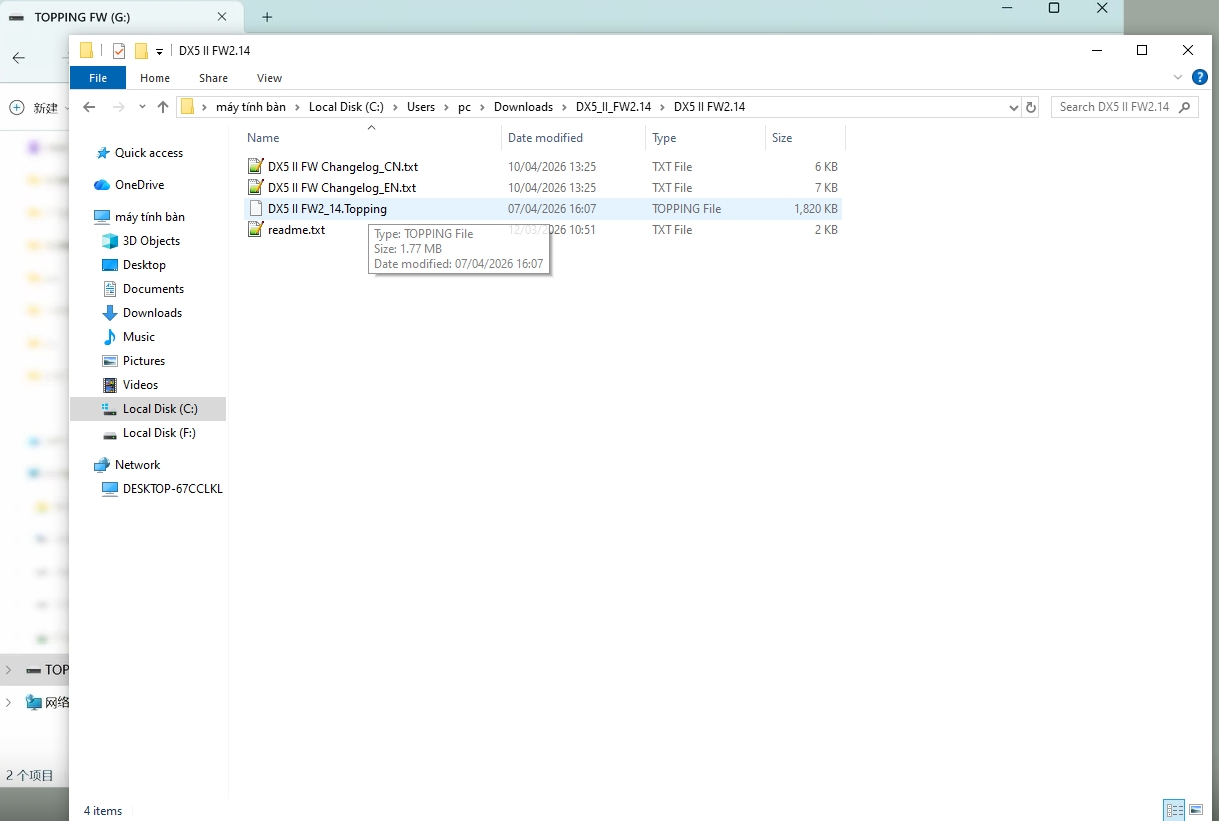
Task: Refresh the current folder view
Action: (1032, 107)
